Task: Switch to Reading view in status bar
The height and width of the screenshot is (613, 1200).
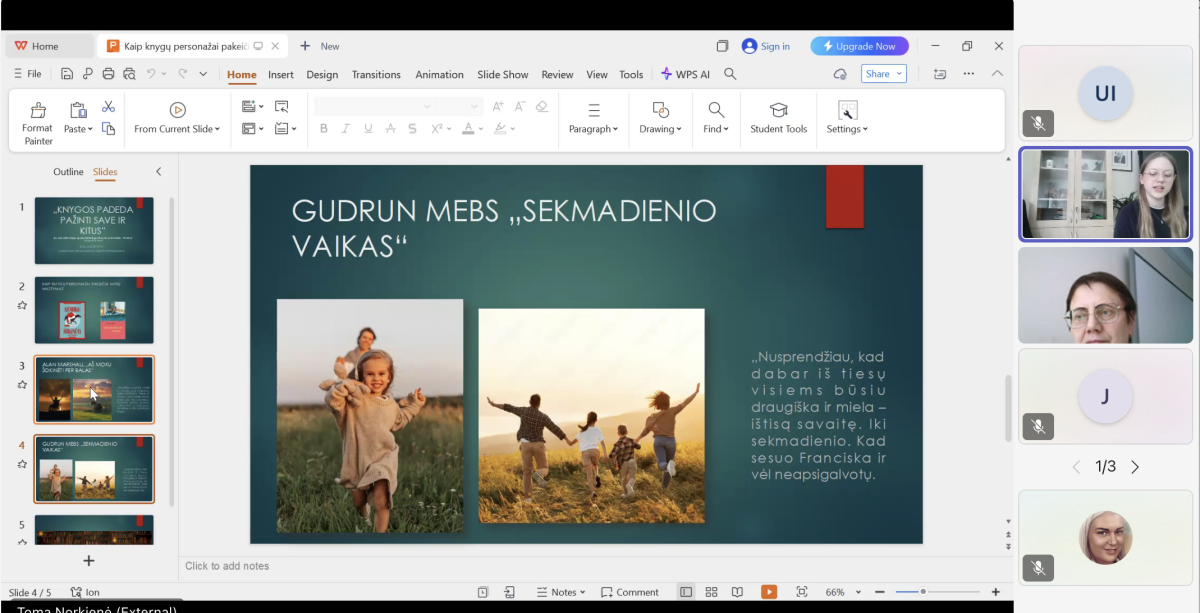Action: (737, 592)
